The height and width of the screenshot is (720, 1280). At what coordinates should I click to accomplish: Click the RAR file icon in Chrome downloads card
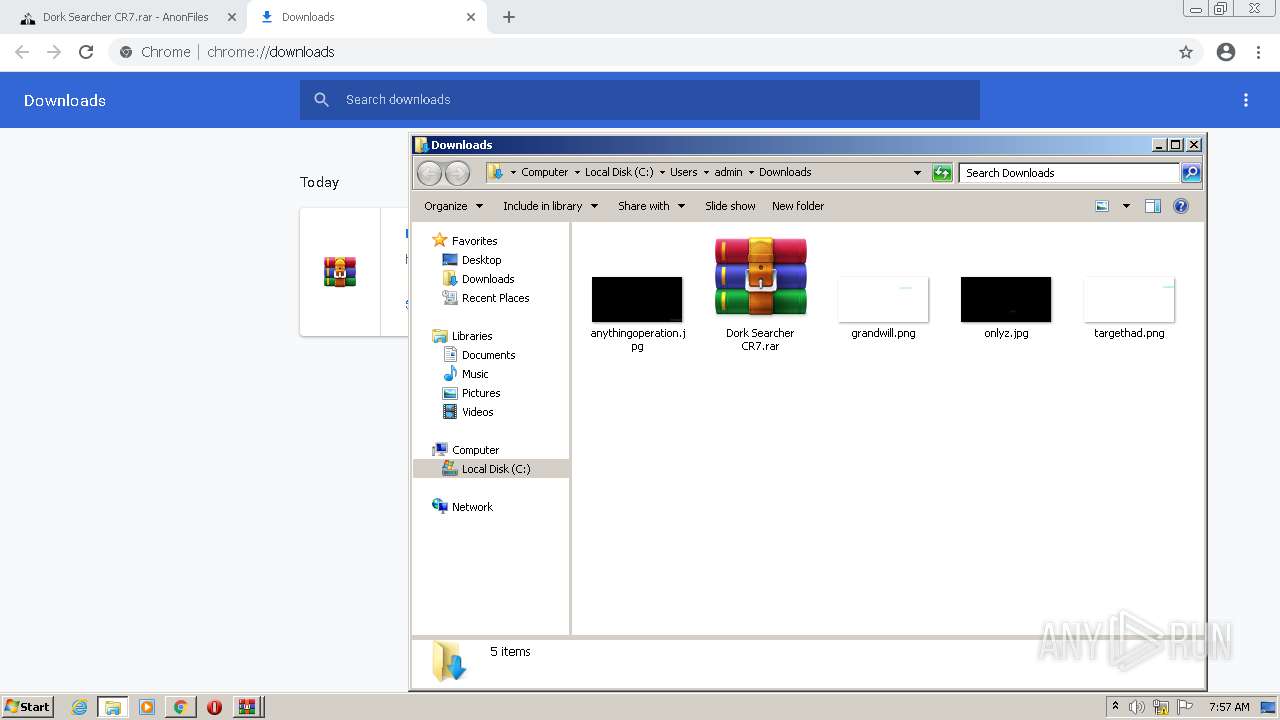(340, 271)
